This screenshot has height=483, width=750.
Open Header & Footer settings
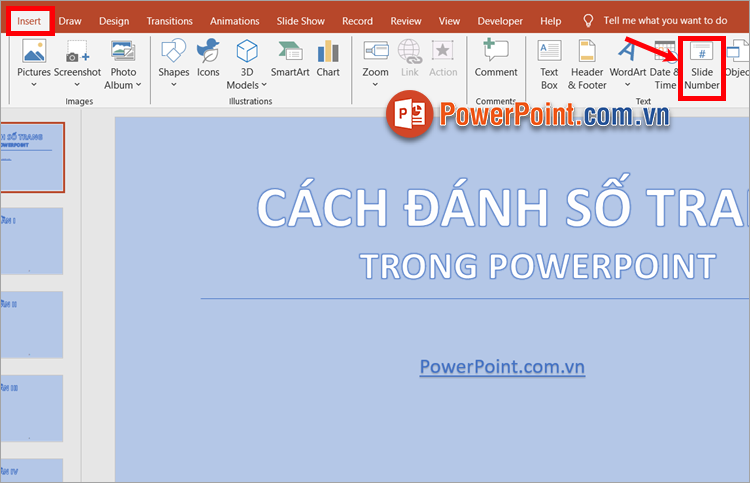[x=587, y=65]
